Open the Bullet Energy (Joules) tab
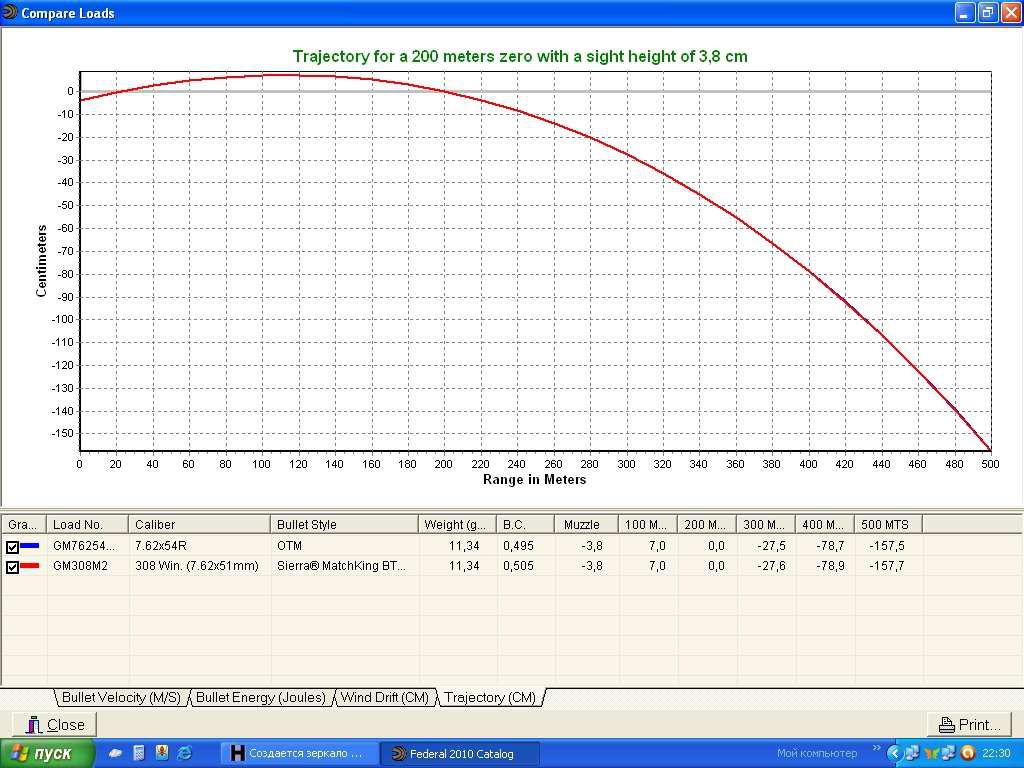The image size is (1024, 768). tap(261, 698)
